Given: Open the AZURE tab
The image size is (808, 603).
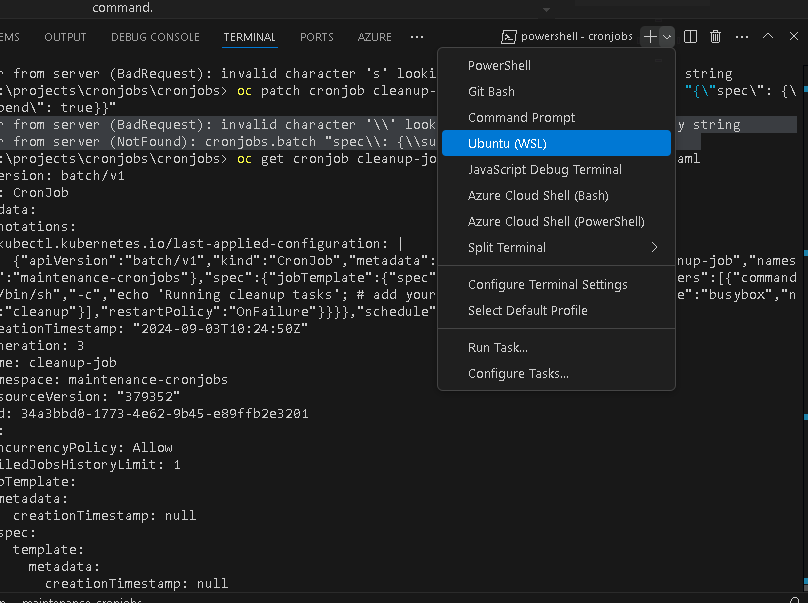Looking at the screenshot, I should [375, 37].
